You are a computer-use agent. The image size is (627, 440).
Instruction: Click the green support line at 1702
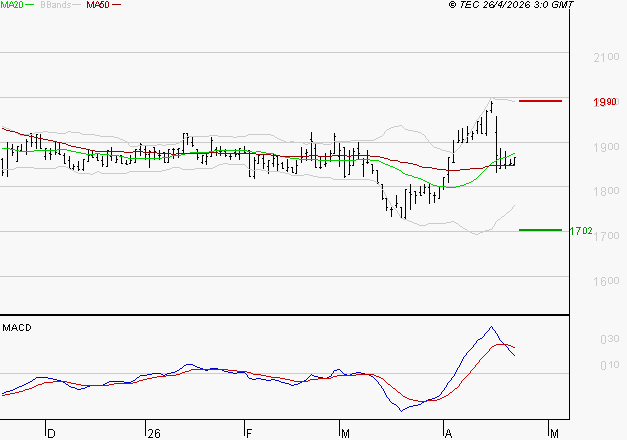point(540,230)
